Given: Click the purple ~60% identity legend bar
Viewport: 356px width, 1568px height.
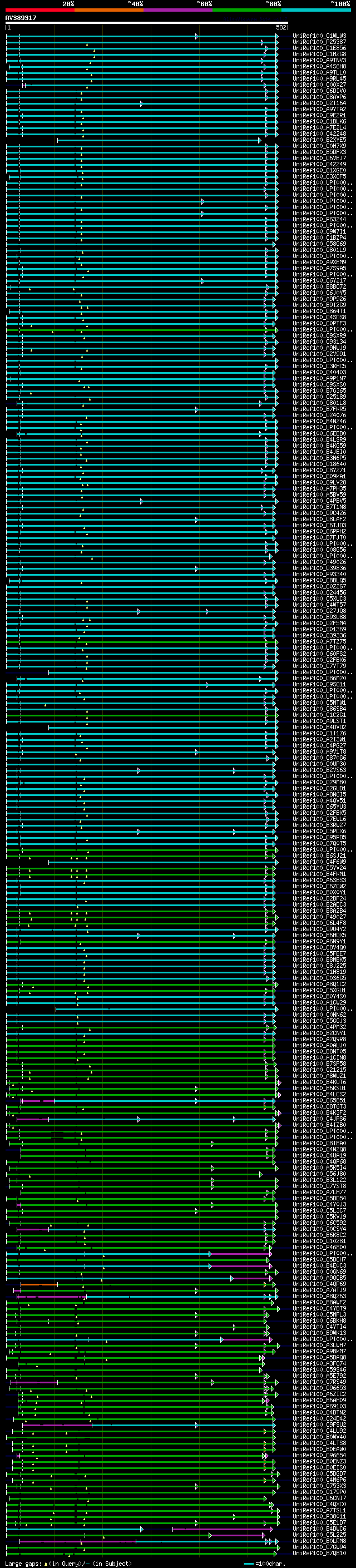Looking at the screenshot, I should pos(179,10).
